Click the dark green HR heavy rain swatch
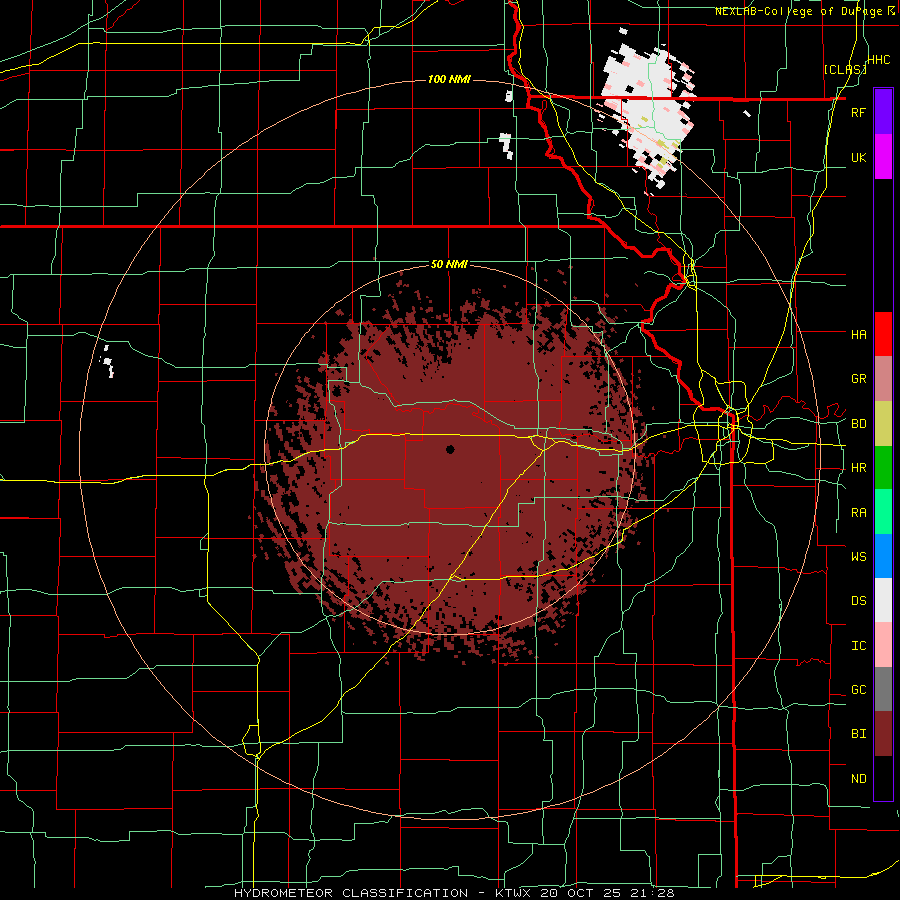Image resolution: width=900 pixels, height=900 pixels. (x=883, y=468)
